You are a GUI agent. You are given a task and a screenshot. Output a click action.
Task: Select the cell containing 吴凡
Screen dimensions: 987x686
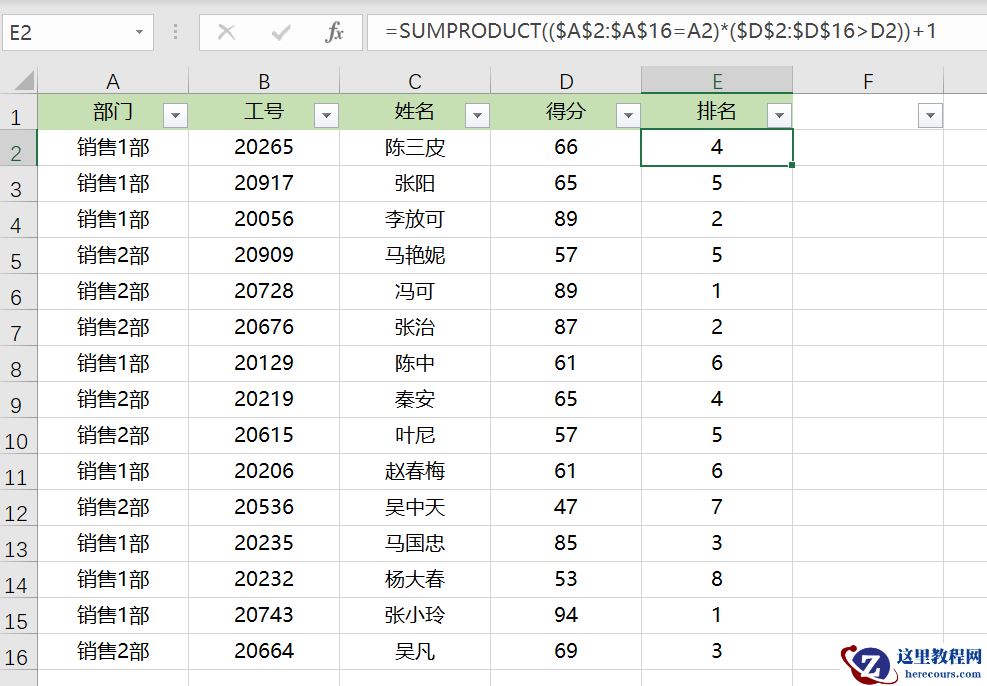[415, 651]
